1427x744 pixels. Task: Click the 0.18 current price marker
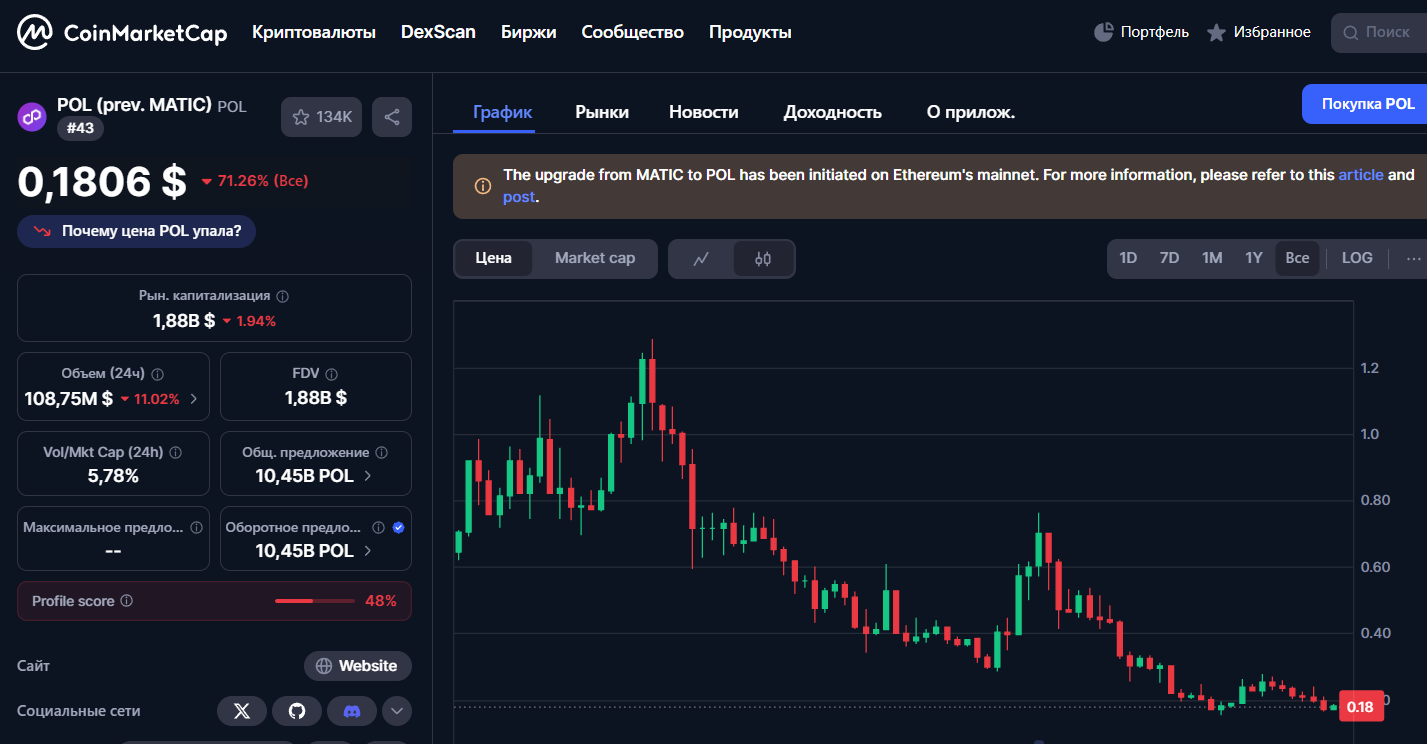(1360, 707)
